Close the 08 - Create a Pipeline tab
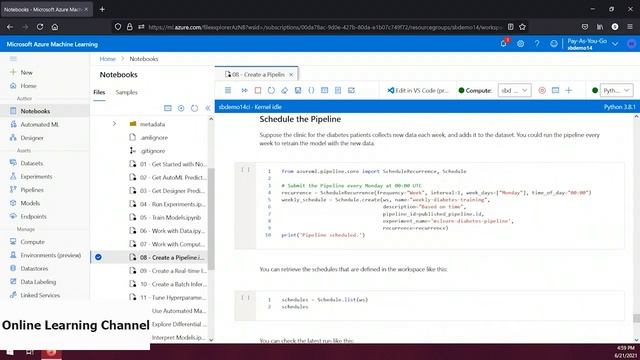Screen dimensions: 640x360 click(x=291, y=75)
